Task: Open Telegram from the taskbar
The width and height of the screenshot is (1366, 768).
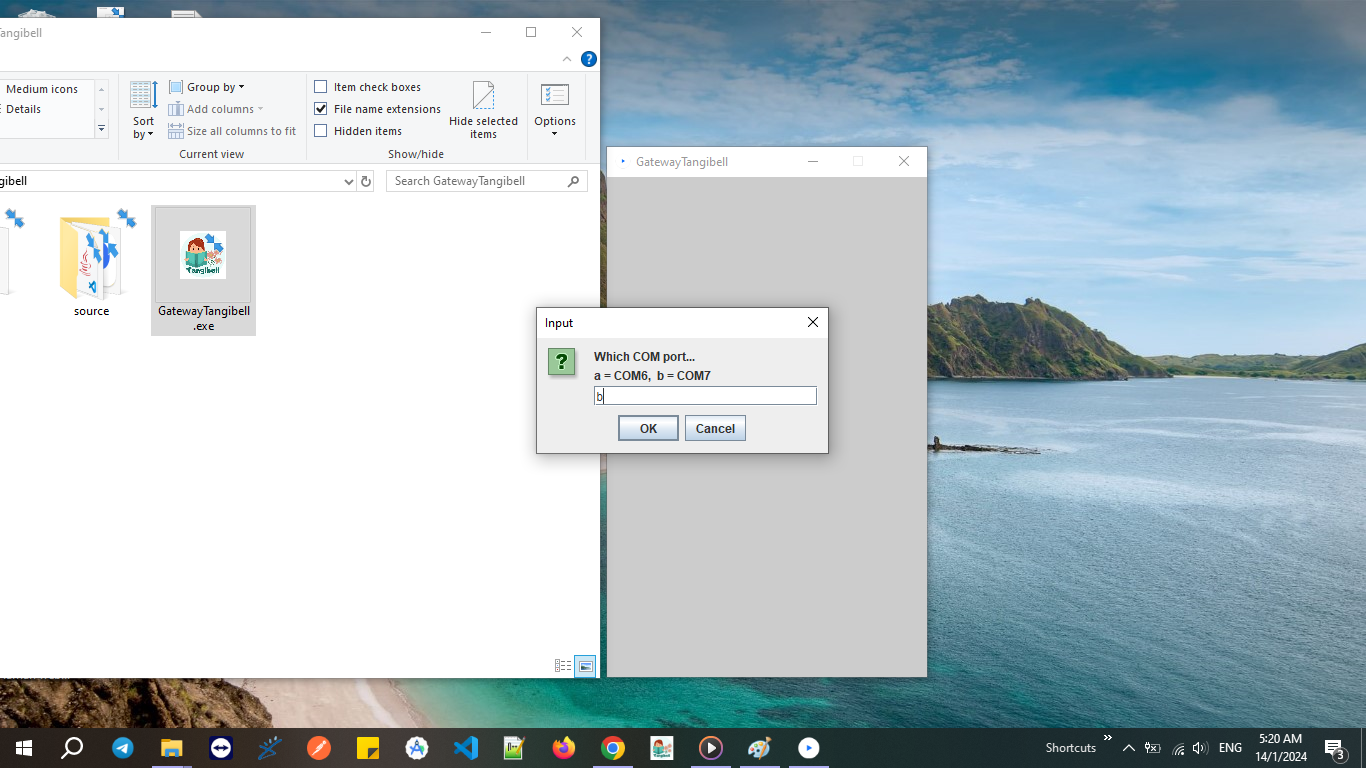Action: pos(123,748)
